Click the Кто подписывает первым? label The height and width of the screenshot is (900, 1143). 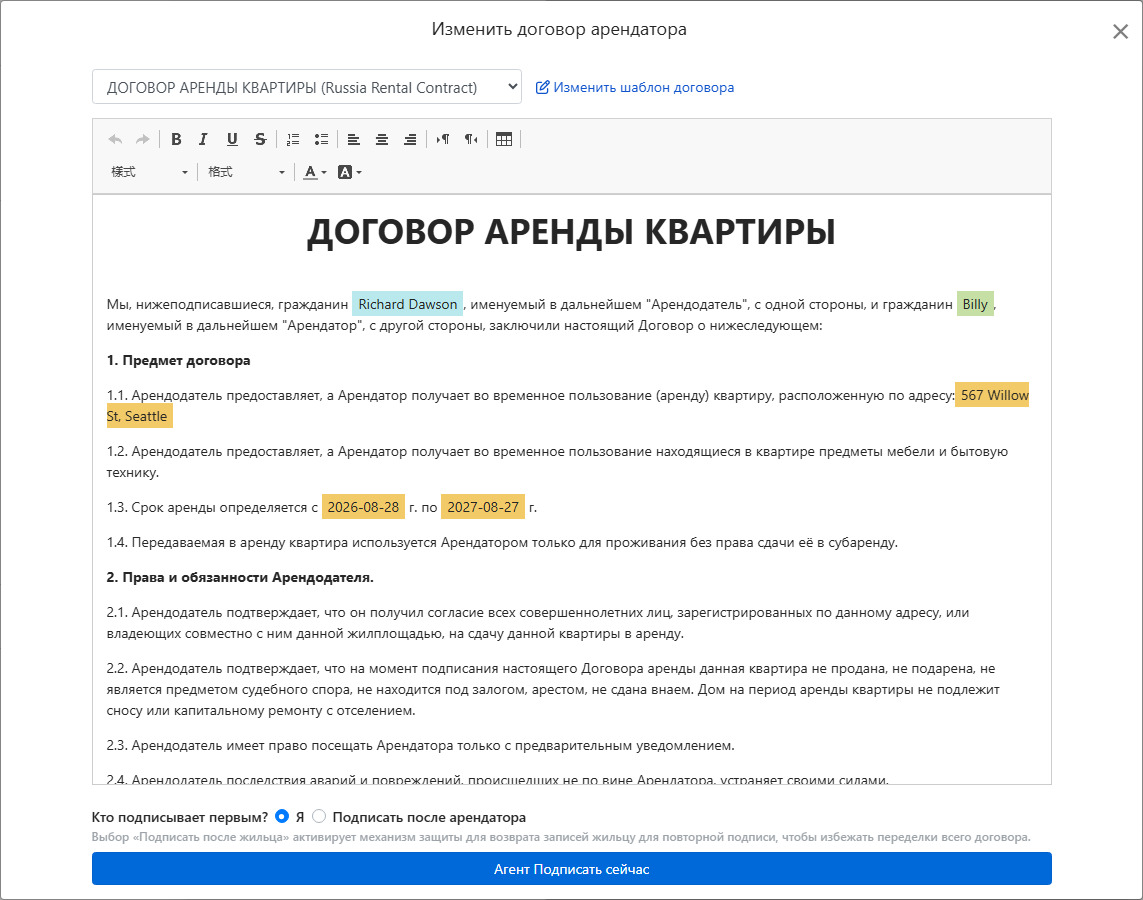pyautogui.click(x=180, y=817)
